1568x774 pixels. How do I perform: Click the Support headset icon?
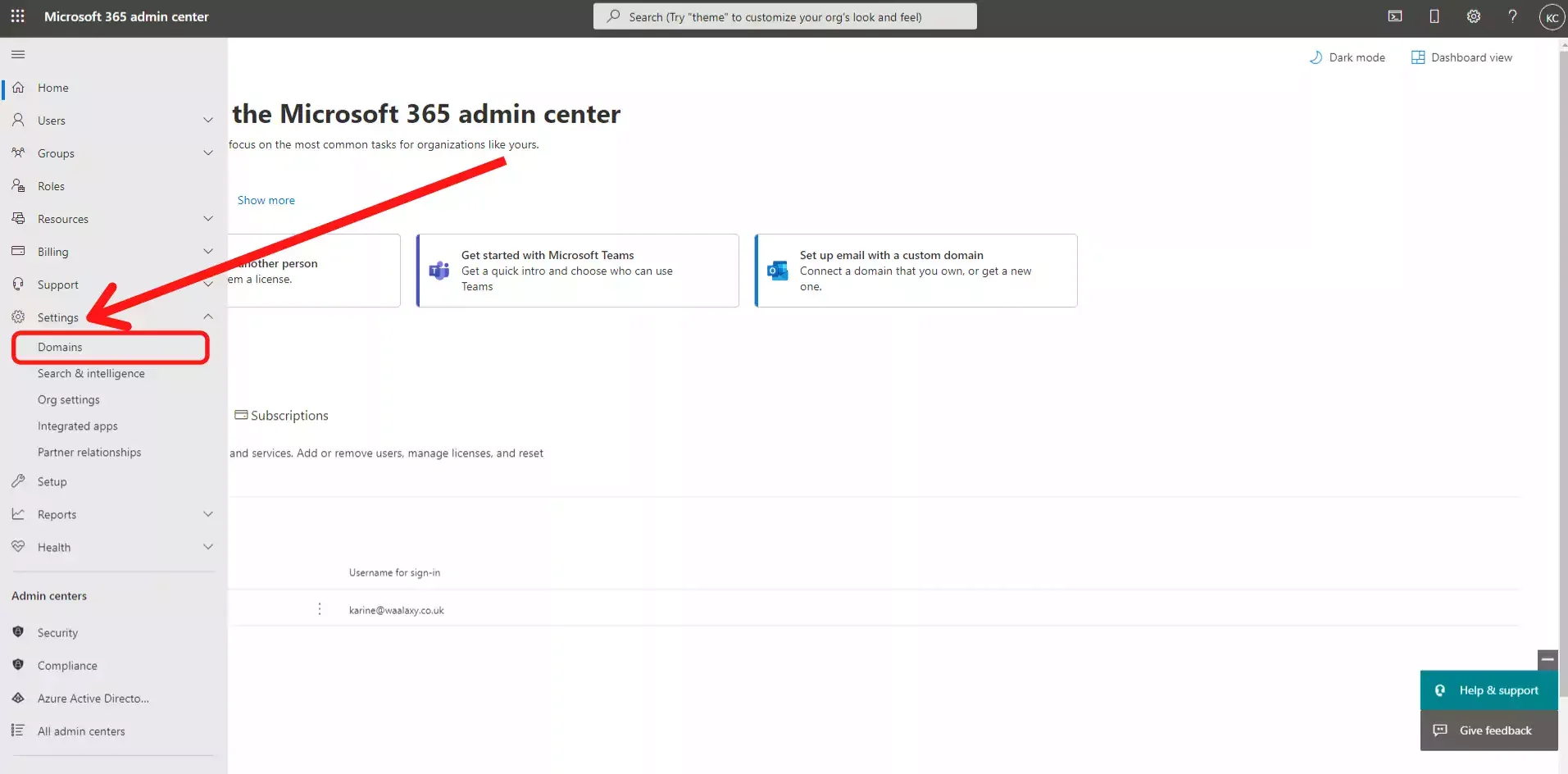[x=18, y=285]
